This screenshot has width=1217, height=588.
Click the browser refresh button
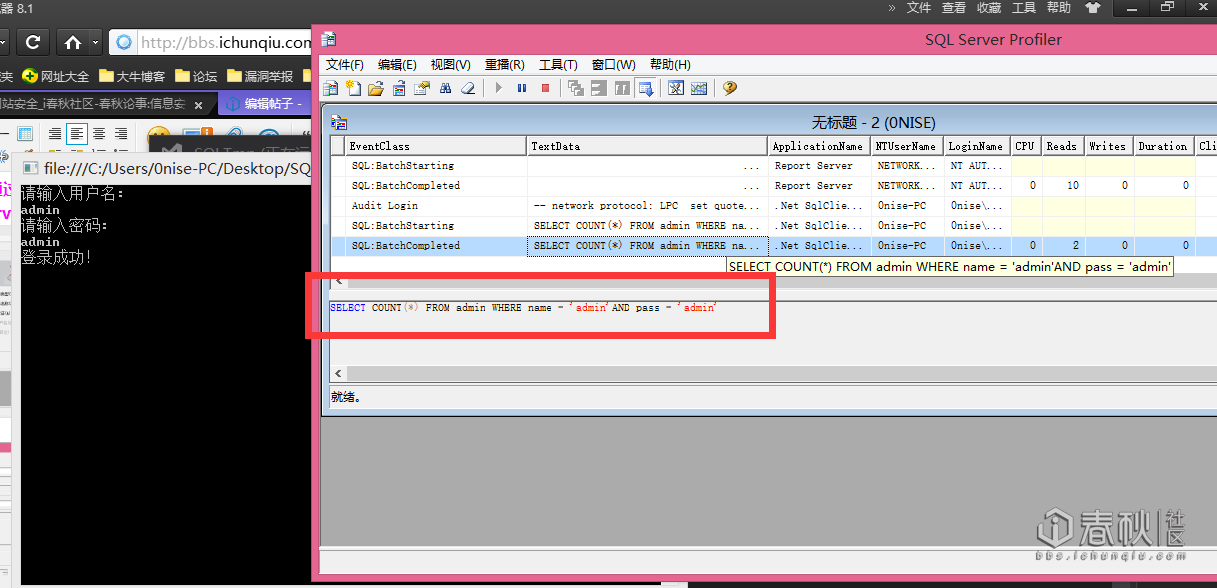pyautogui.click(x=33, y=42)
